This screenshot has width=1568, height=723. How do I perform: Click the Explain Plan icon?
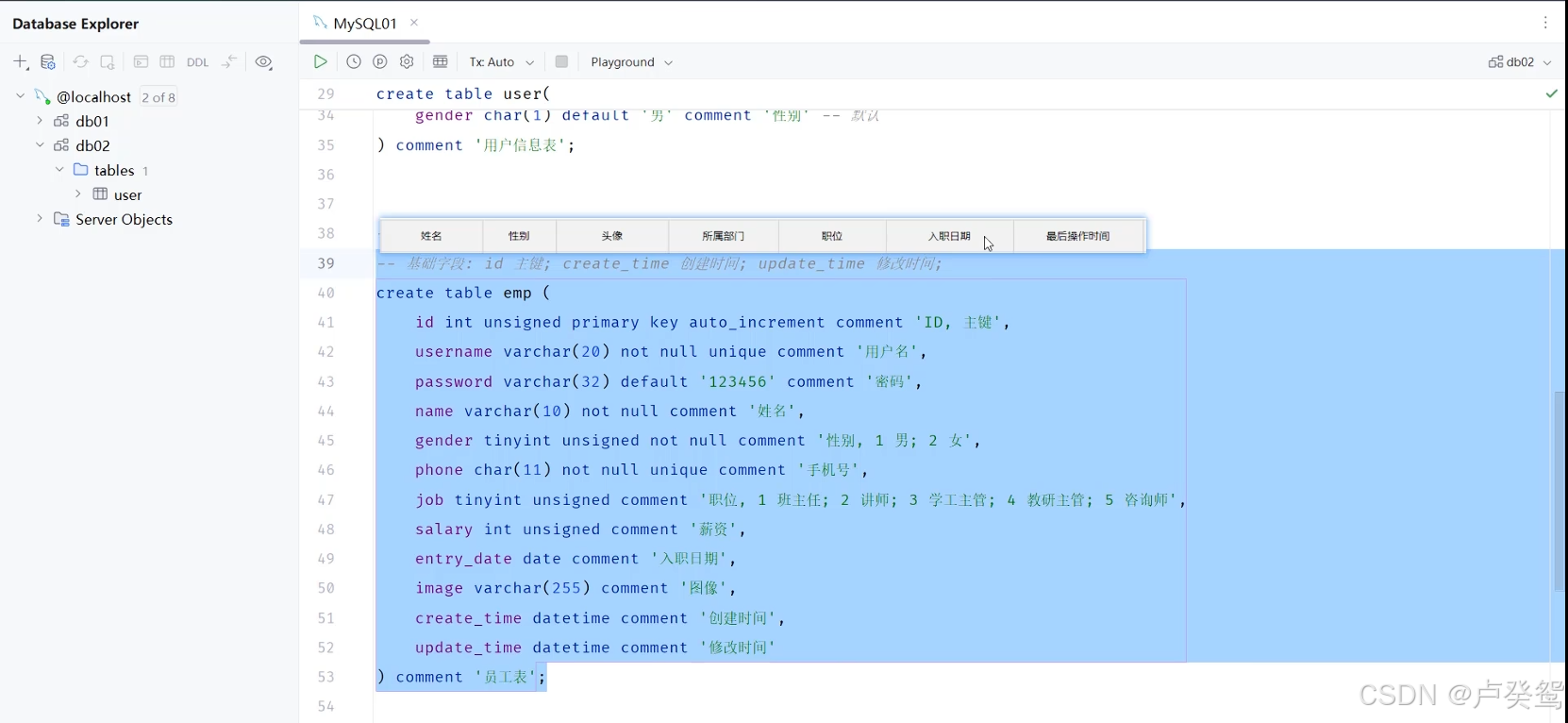pyautogui.click(x=380, y=61)
